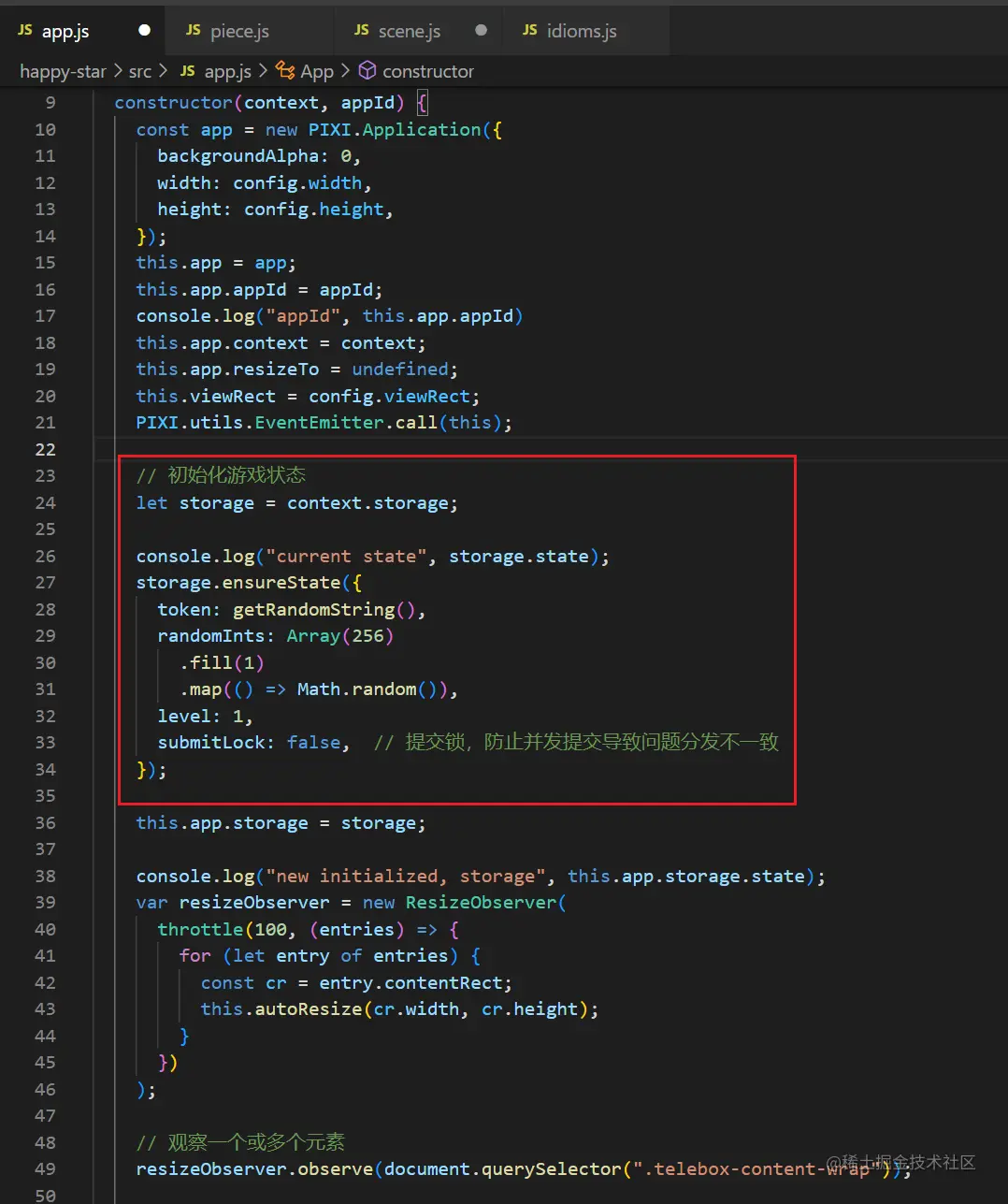1008x1204 pixels.
Task: Click 'querySelector' on line 49
Action: (551, 1169)
